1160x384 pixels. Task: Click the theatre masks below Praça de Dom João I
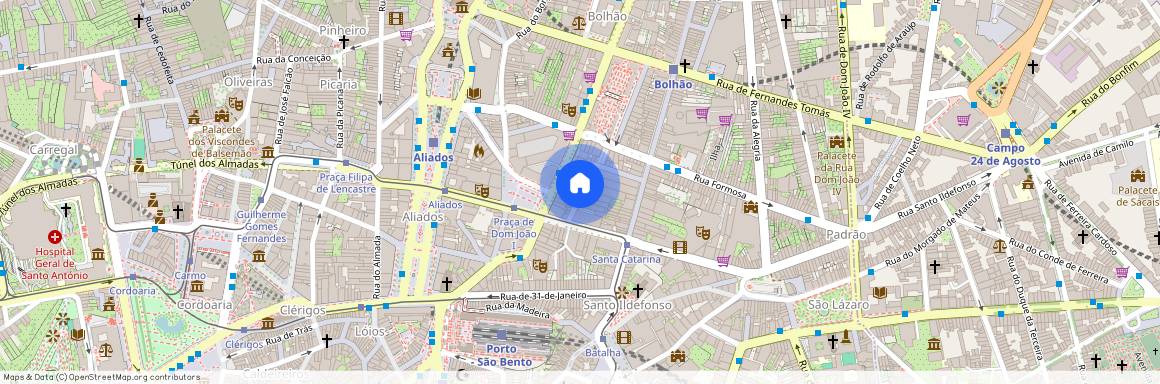[x=539, y=265]
